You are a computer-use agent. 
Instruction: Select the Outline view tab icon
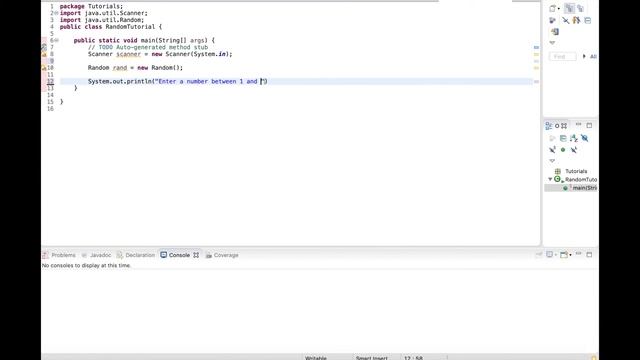549,126
